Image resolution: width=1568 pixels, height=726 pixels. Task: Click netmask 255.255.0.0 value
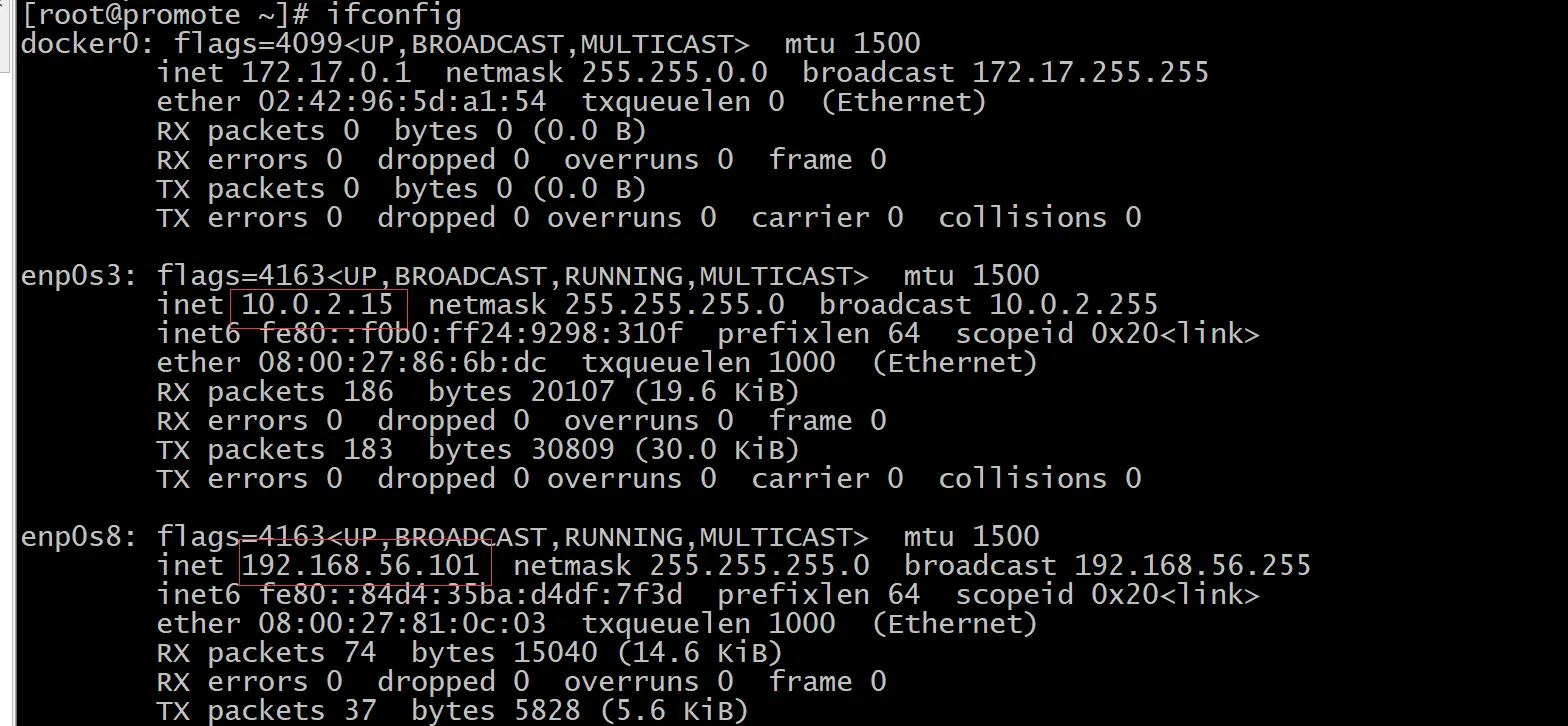(675, 72)
